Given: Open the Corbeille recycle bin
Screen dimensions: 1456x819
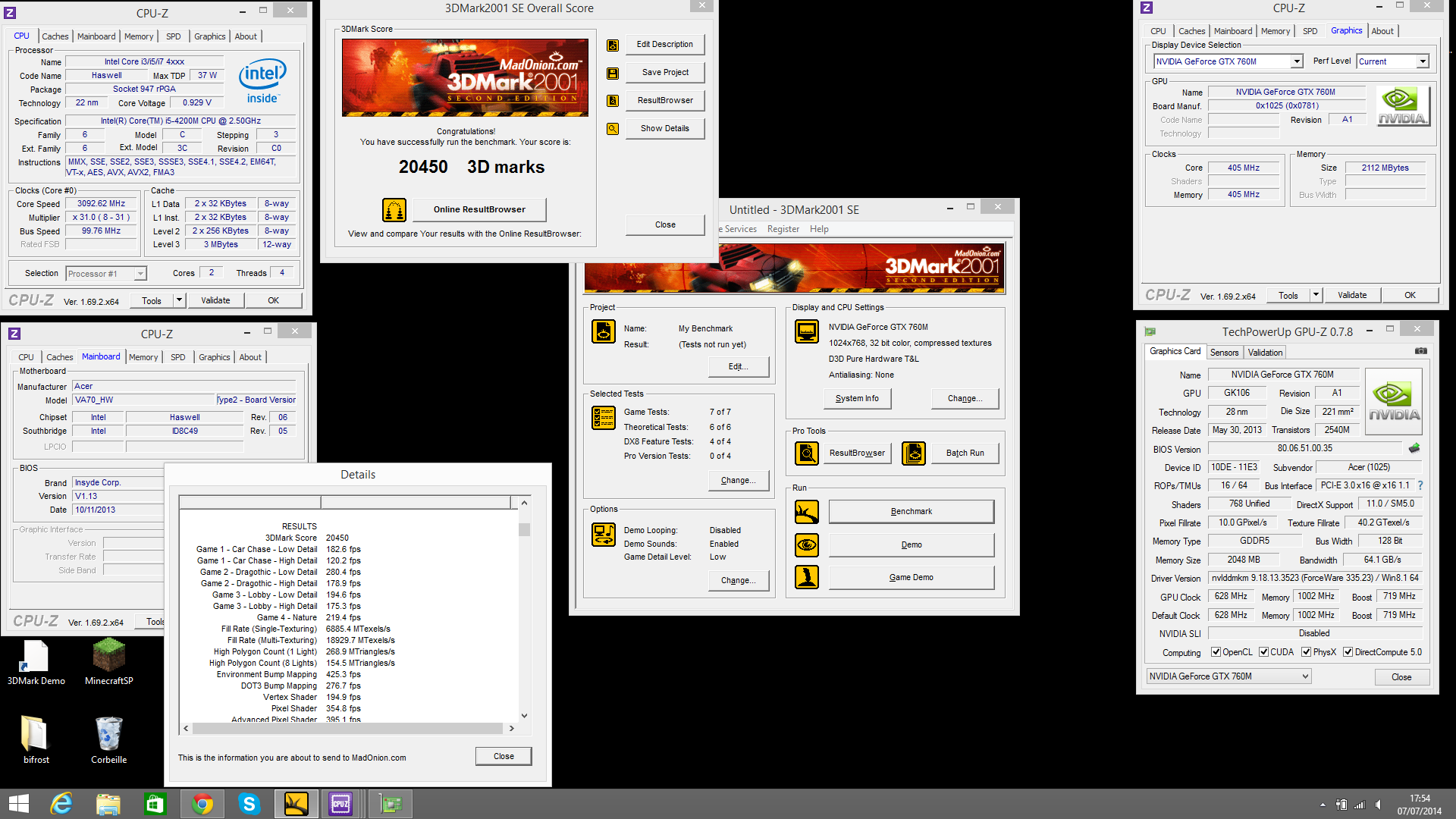Looking at the screenshot, I should click(x=109, y=740).
